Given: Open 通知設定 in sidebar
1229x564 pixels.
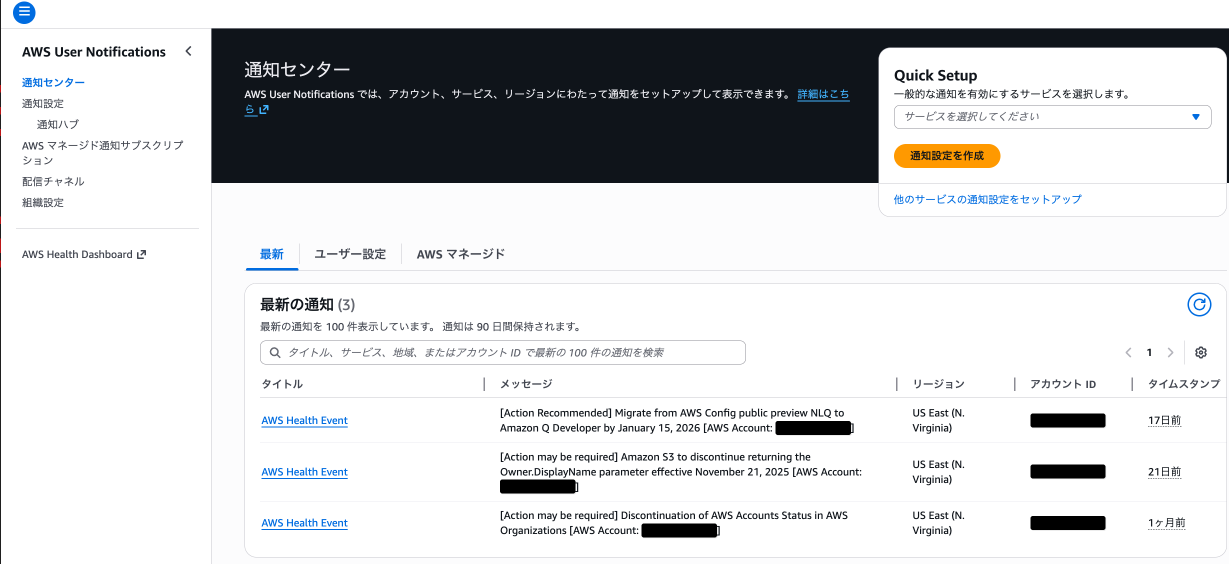Looking at the screenshot, I should [x=43, y=103].
